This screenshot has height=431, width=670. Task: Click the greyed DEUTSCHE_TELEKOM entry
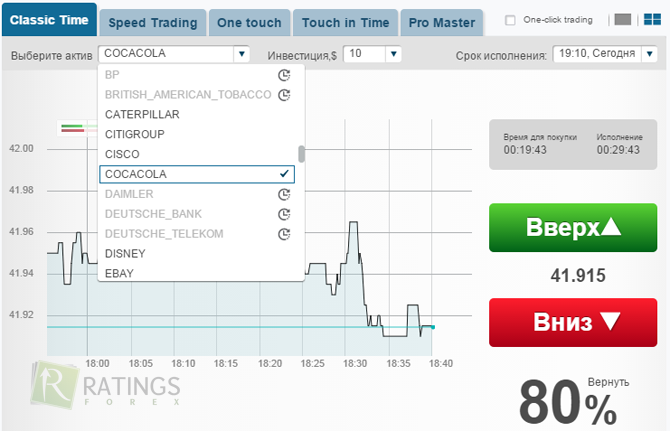coord(197,234)
